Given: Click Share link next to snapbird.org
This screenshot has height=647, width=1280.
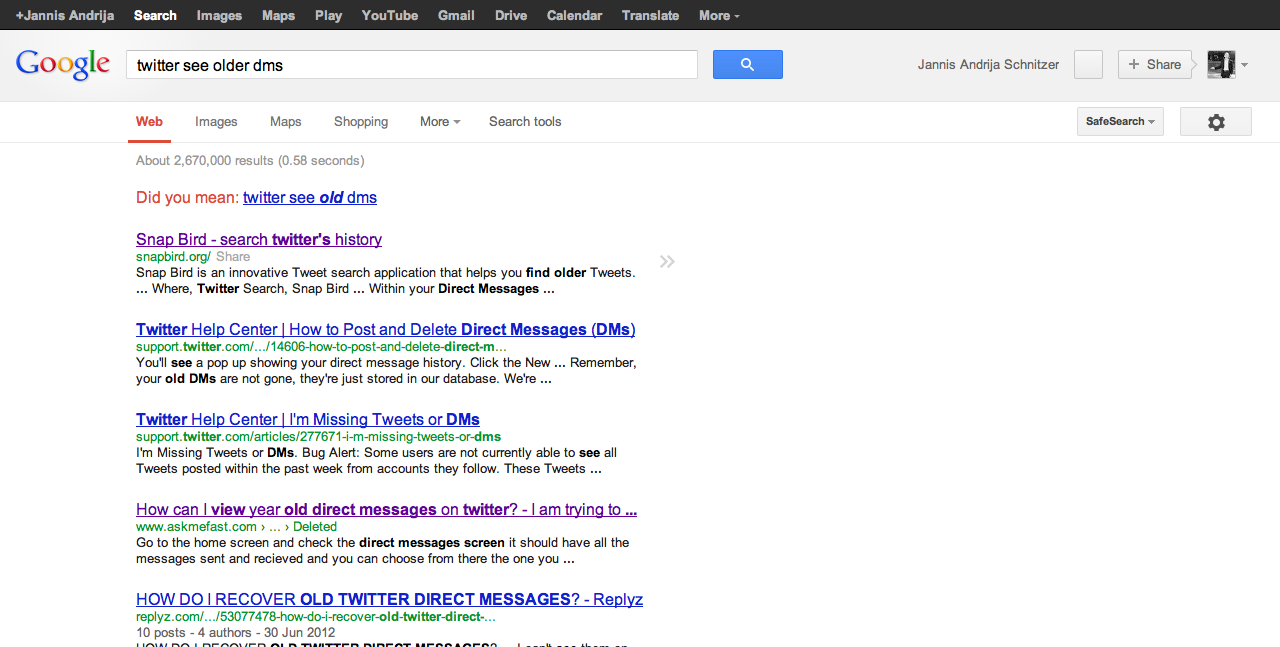Looking at the screenshot, I should click(x=233, y=257).
